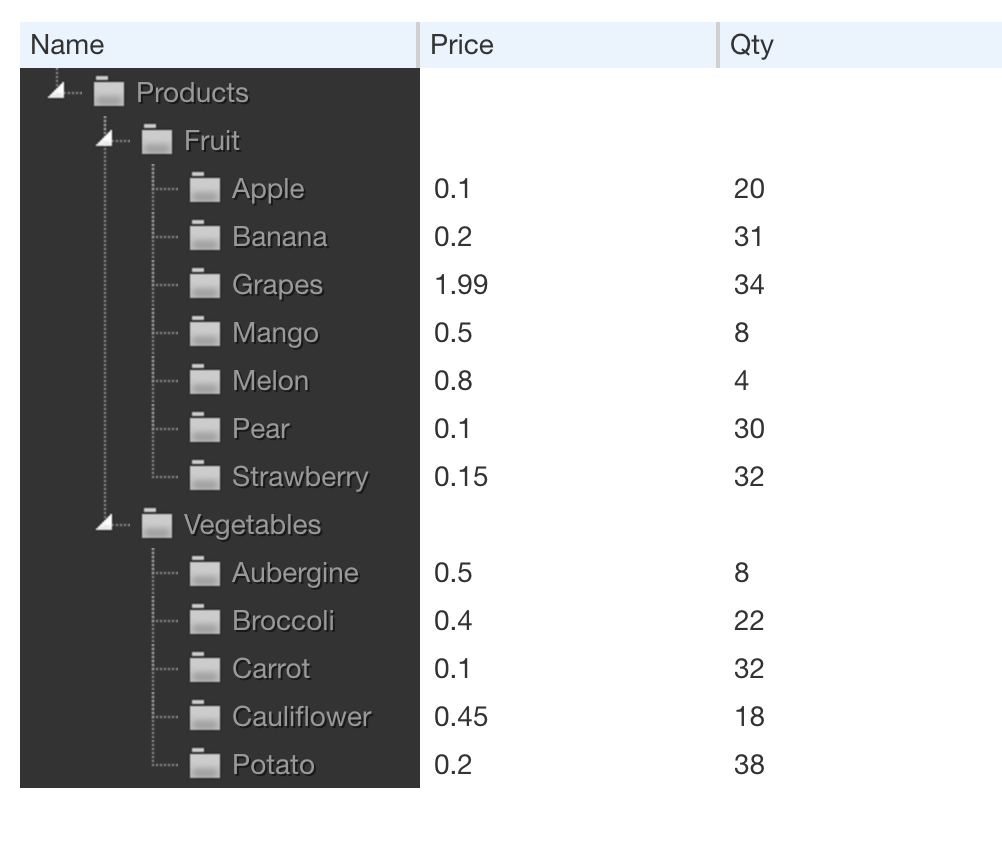Click the Mango price 0.5
This screenshot has height=846, width=1002.
pyautogui.click(x=453, y=333)
